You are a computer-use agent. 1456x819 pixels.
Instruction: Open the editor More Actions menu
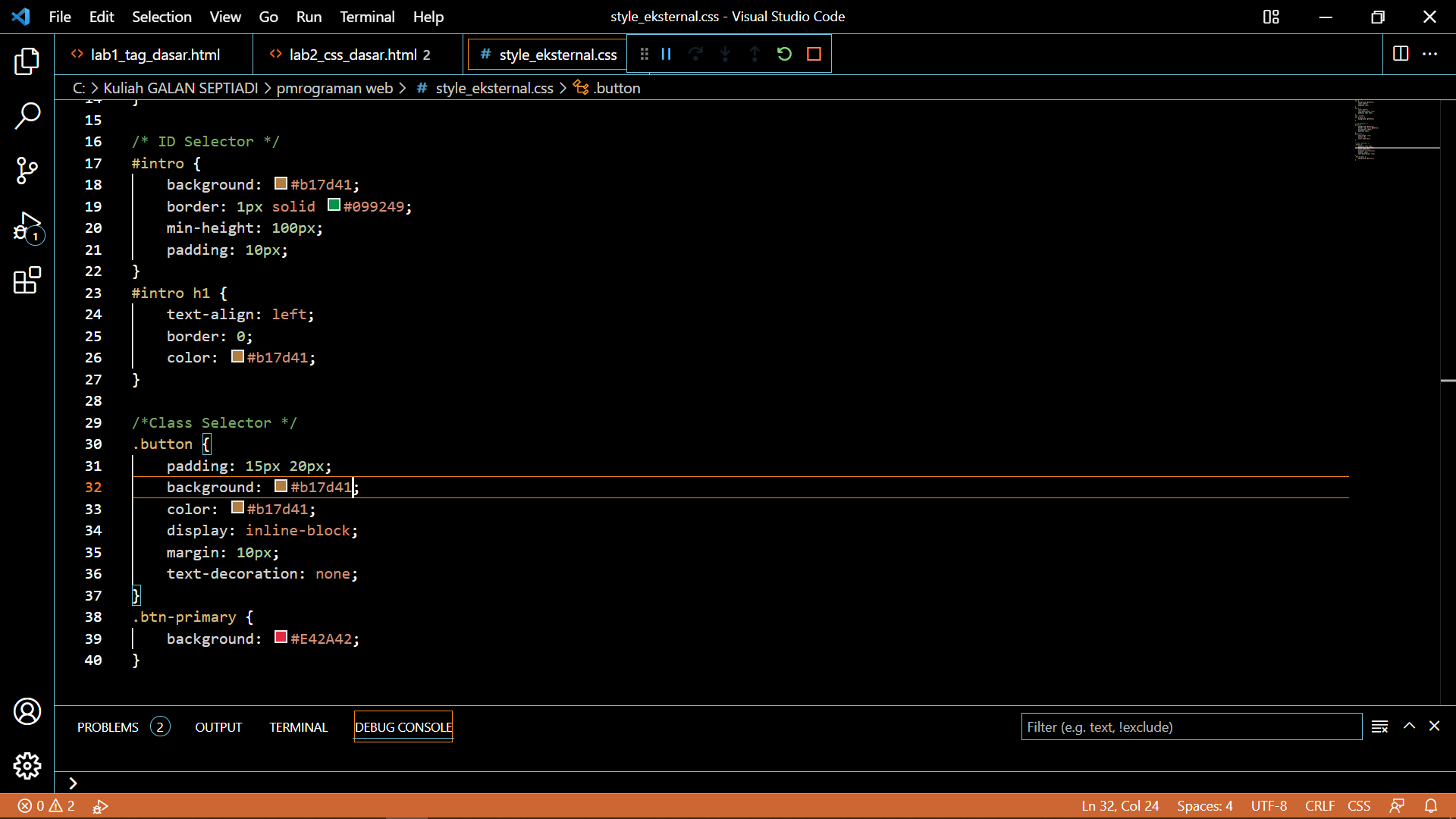[x=1430, y=54]
